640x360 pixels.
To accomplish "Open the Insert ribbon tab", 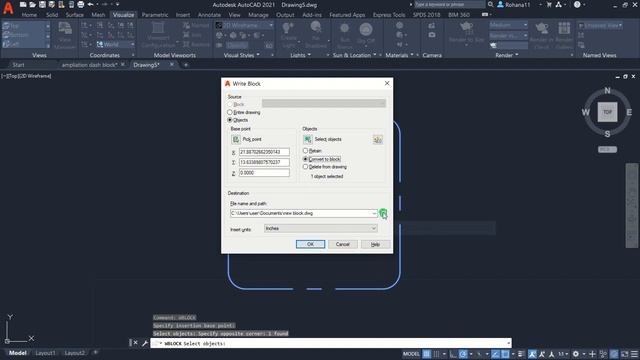I will (x=183, y=15).
